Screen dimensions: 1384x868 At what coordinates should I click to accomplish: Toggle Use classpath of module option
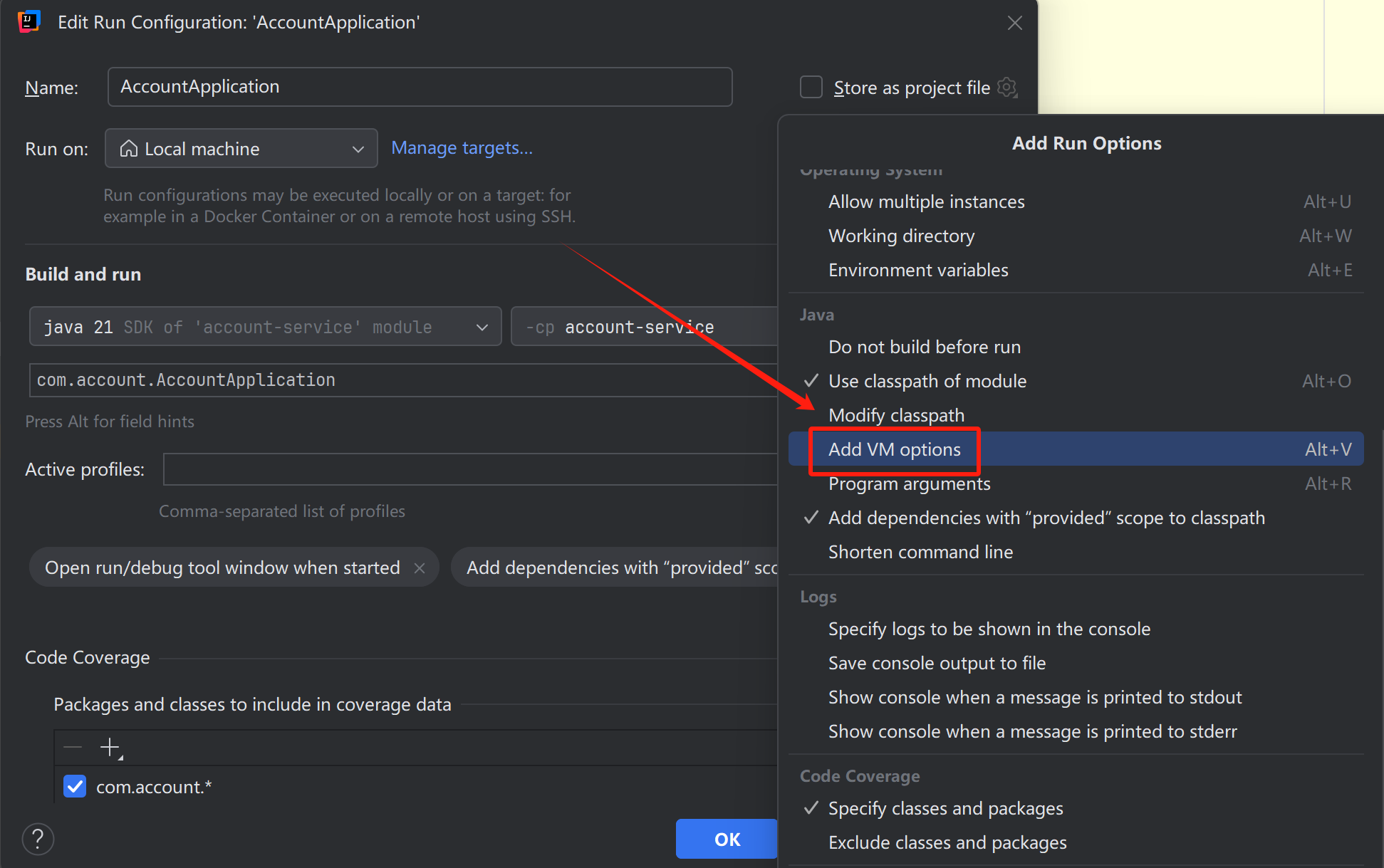927,381
